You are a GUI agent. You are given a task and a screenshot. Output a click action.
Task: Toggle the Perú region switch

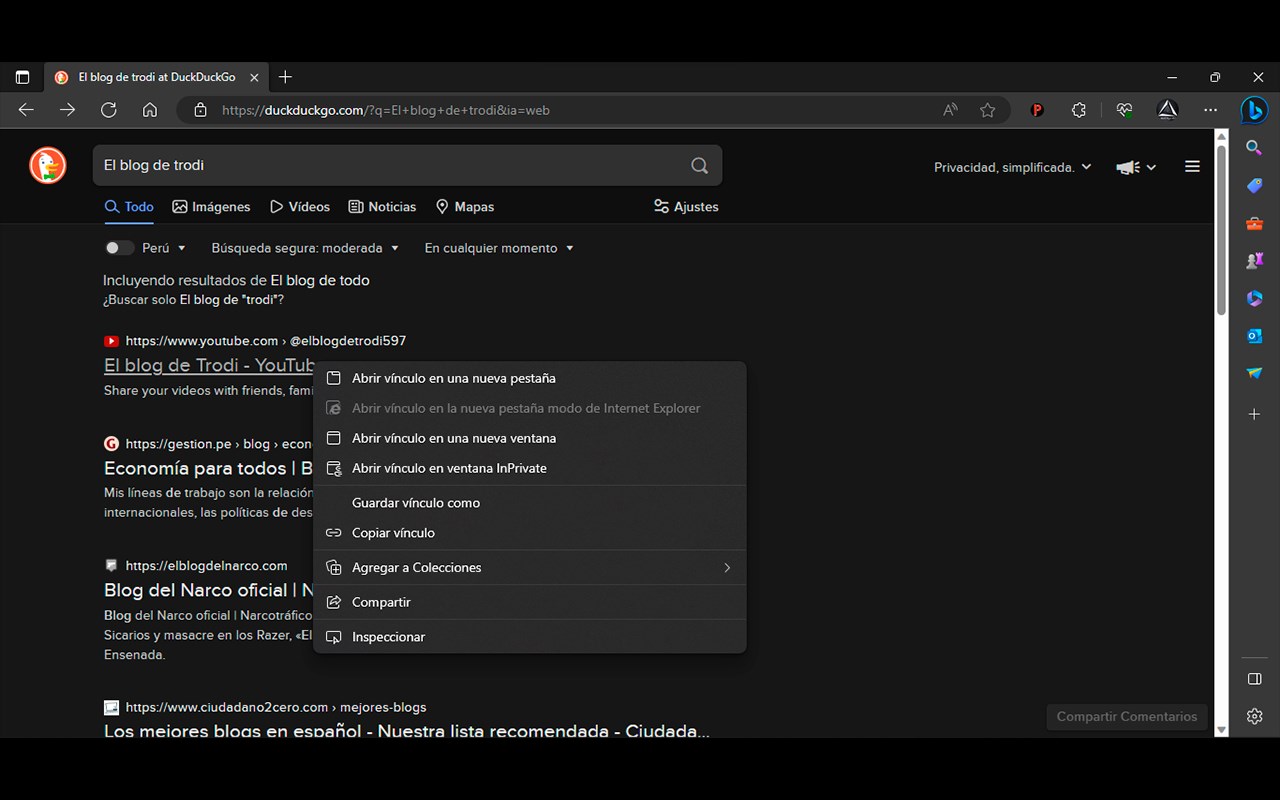(119, 248)
